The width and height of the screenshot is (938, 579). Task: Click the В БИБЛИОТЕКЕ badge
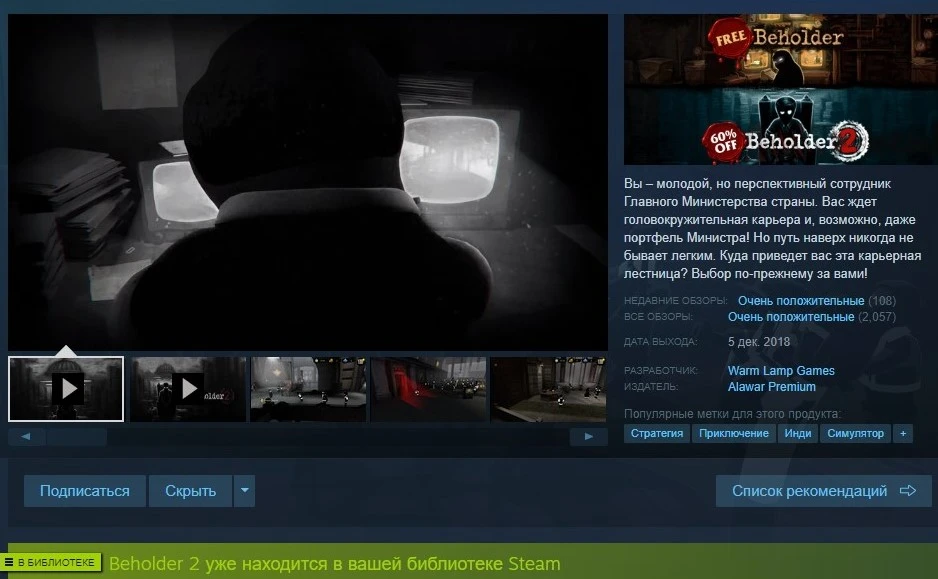coord(51,562)
